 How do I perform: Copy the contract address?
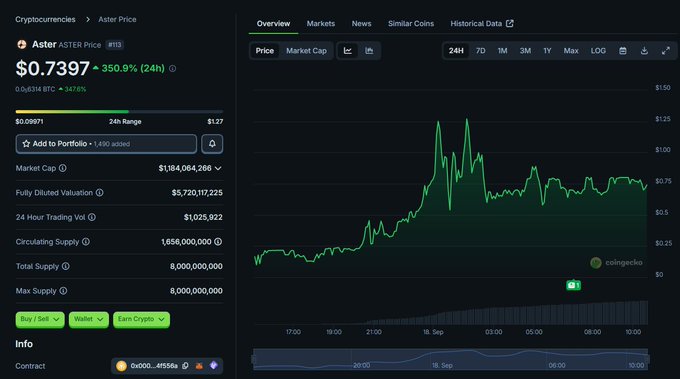coord(186,366)
